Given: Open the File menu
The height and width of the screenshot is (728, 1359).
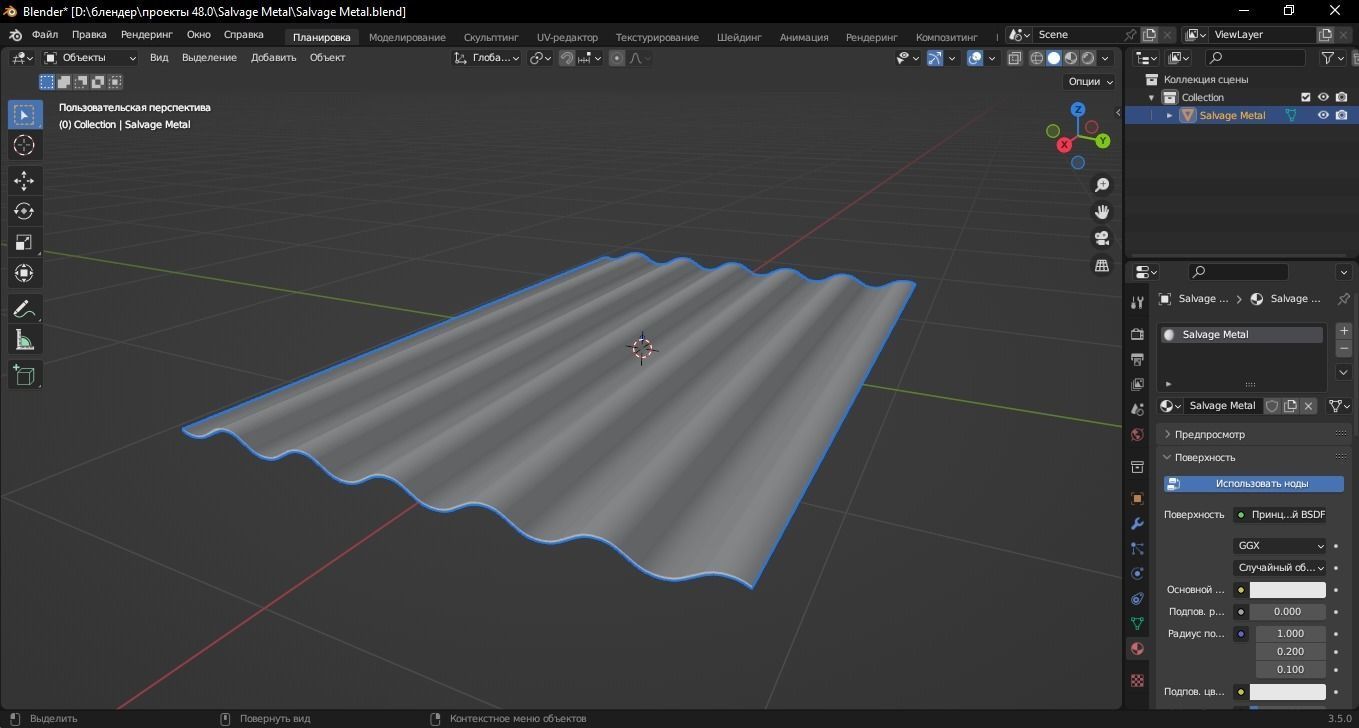Looking at the screenshot, I should coord(45,35).
